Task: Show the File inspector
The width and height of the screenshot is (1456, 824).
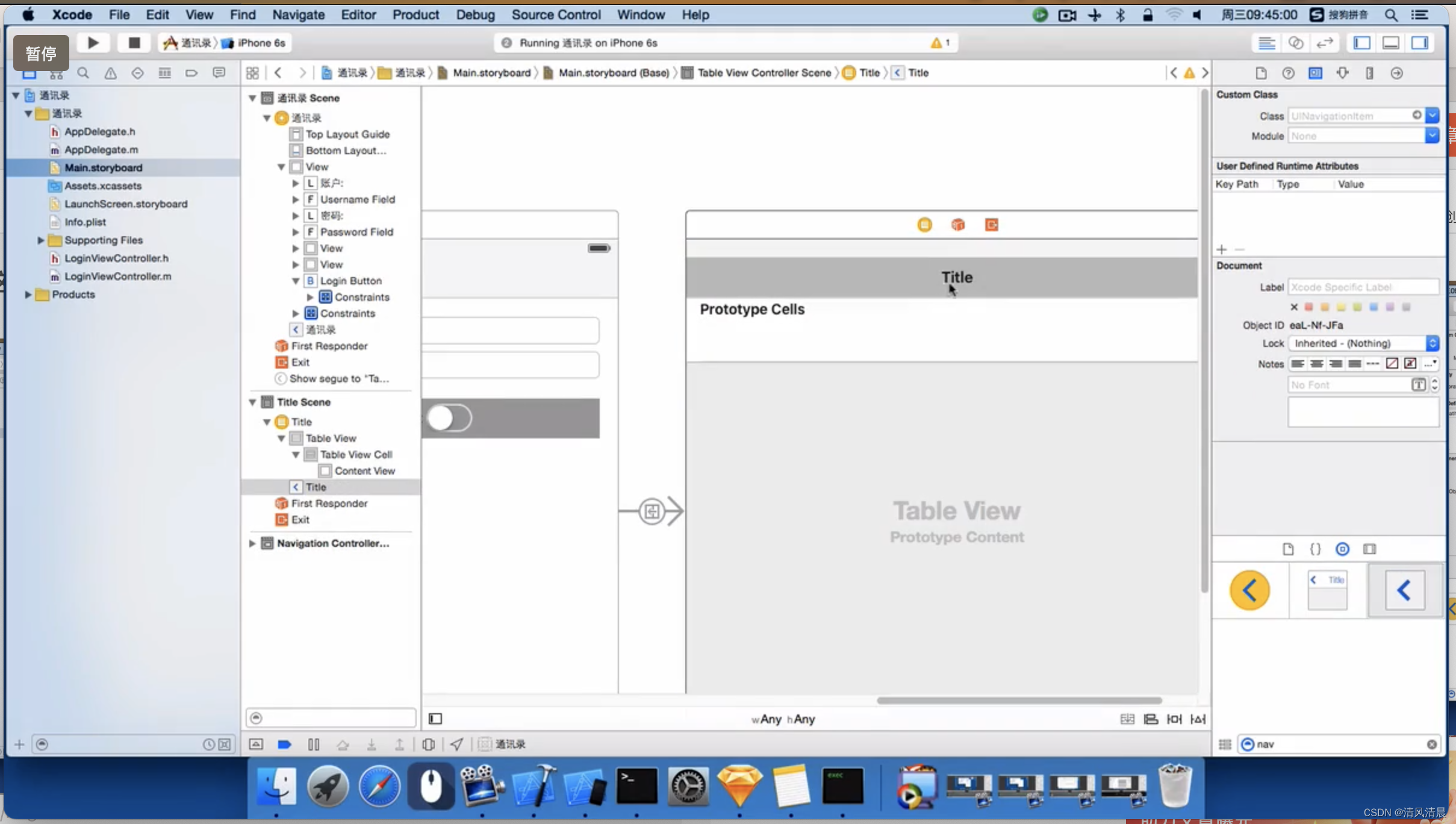Action: pos(1261,73)
